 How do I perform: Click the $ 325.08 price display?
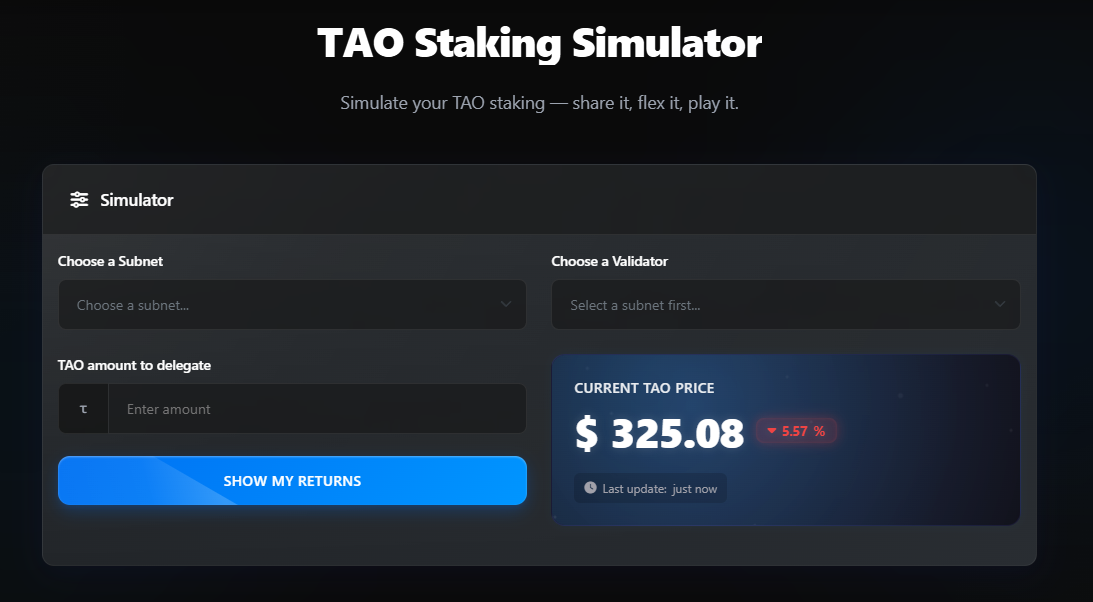[660, 432]
